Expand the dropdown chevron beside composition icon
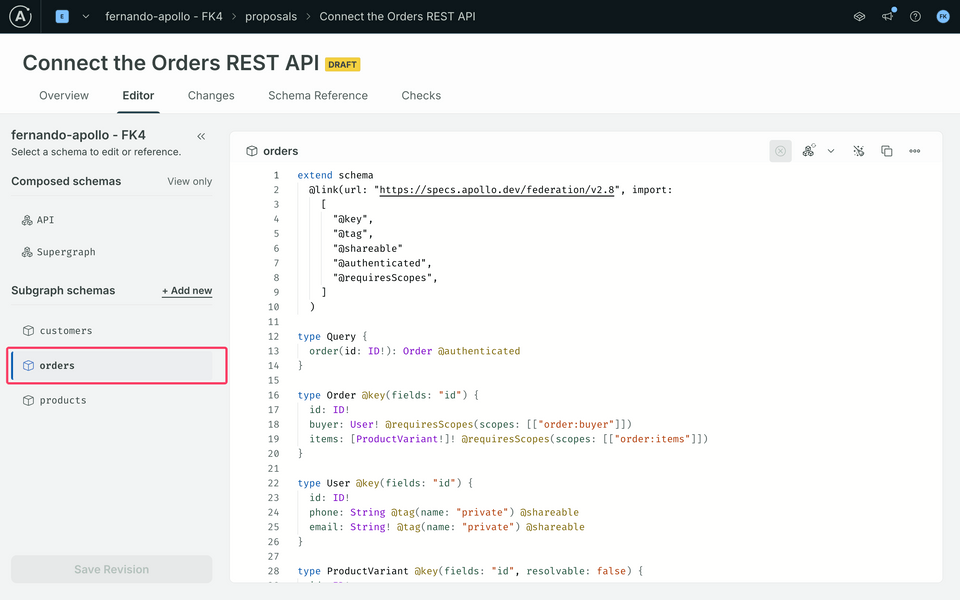 (831, 151)
